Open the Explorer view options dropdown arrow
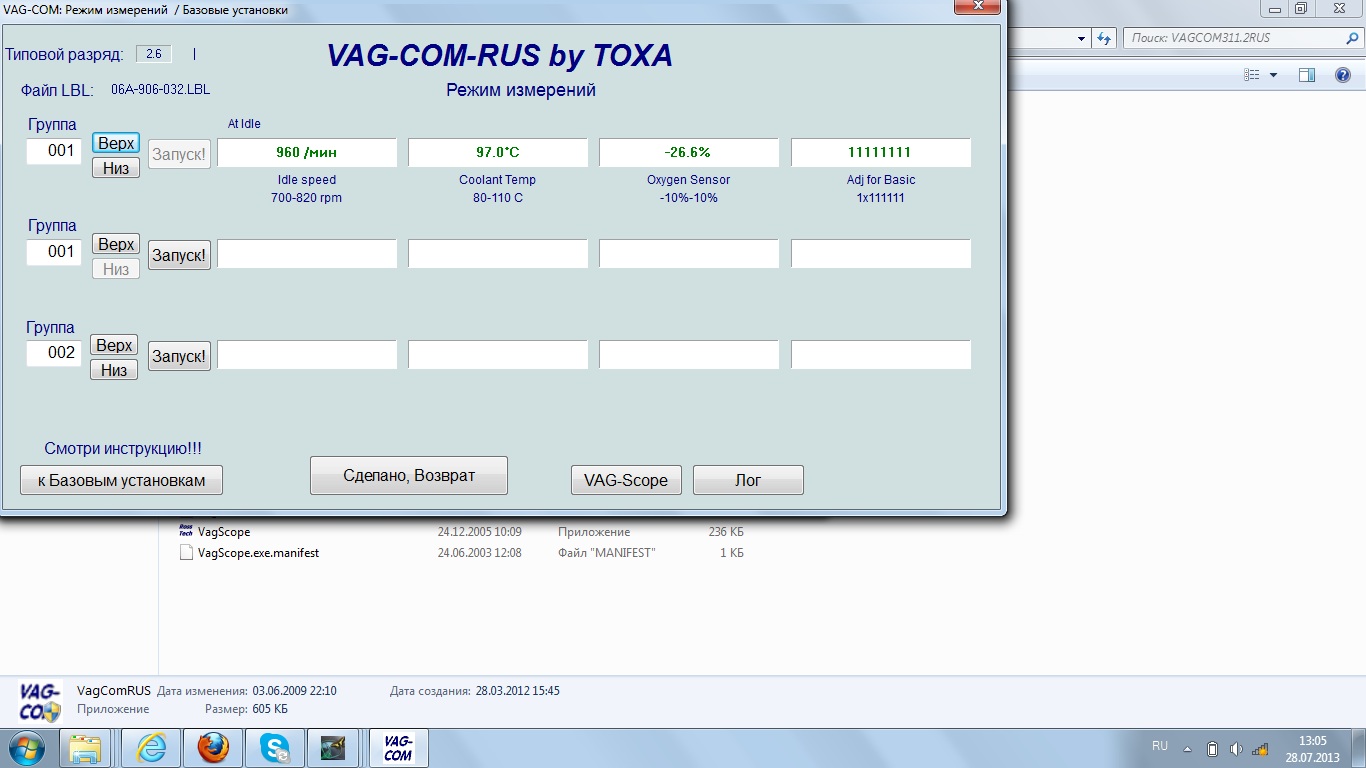Viewport: 1366px width, 768px height. [1273, 75]
